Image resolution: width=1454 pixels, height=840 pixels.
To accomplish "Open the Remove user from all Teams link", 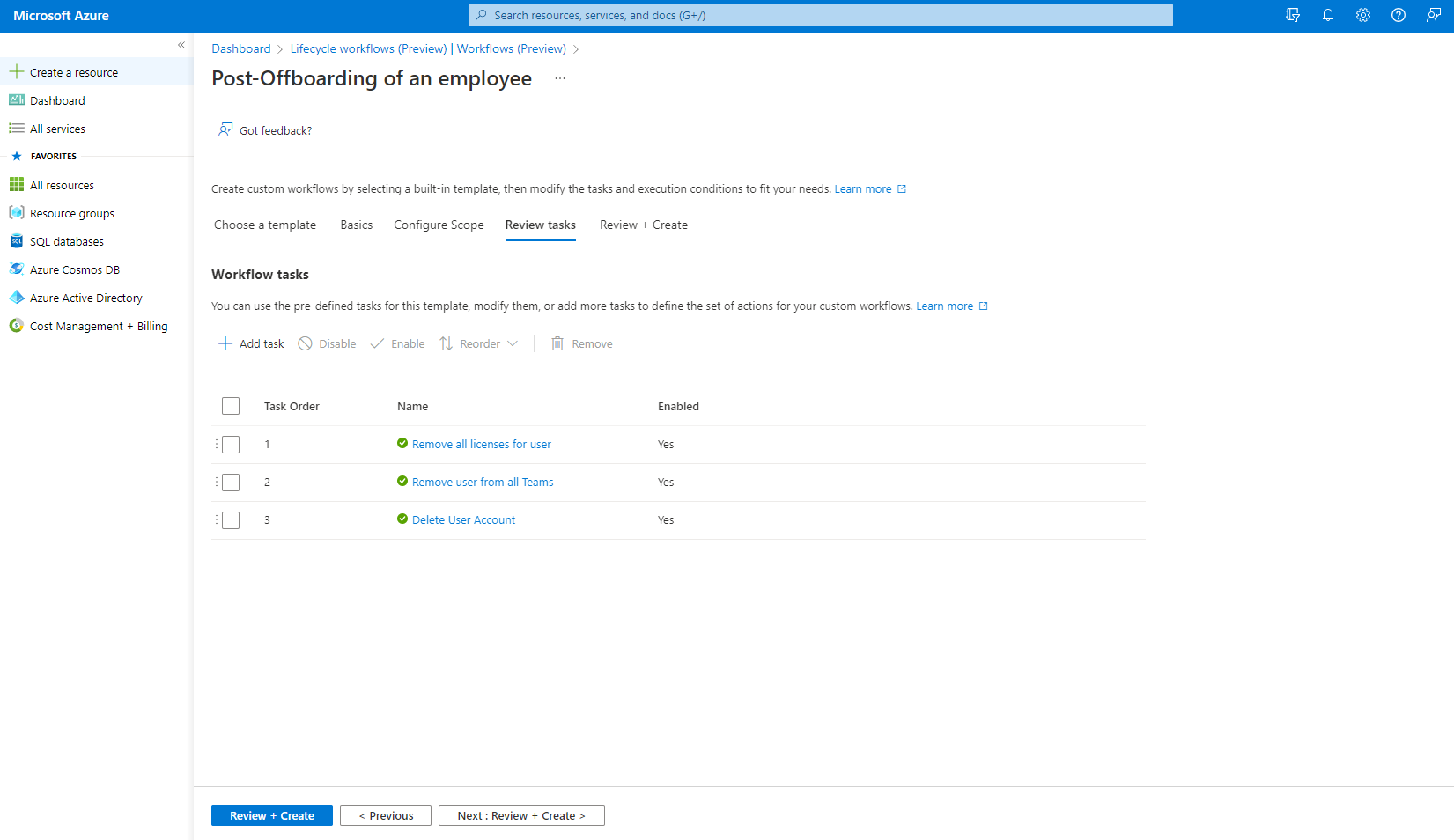I will pyautogui.click(x=482, y=483).
